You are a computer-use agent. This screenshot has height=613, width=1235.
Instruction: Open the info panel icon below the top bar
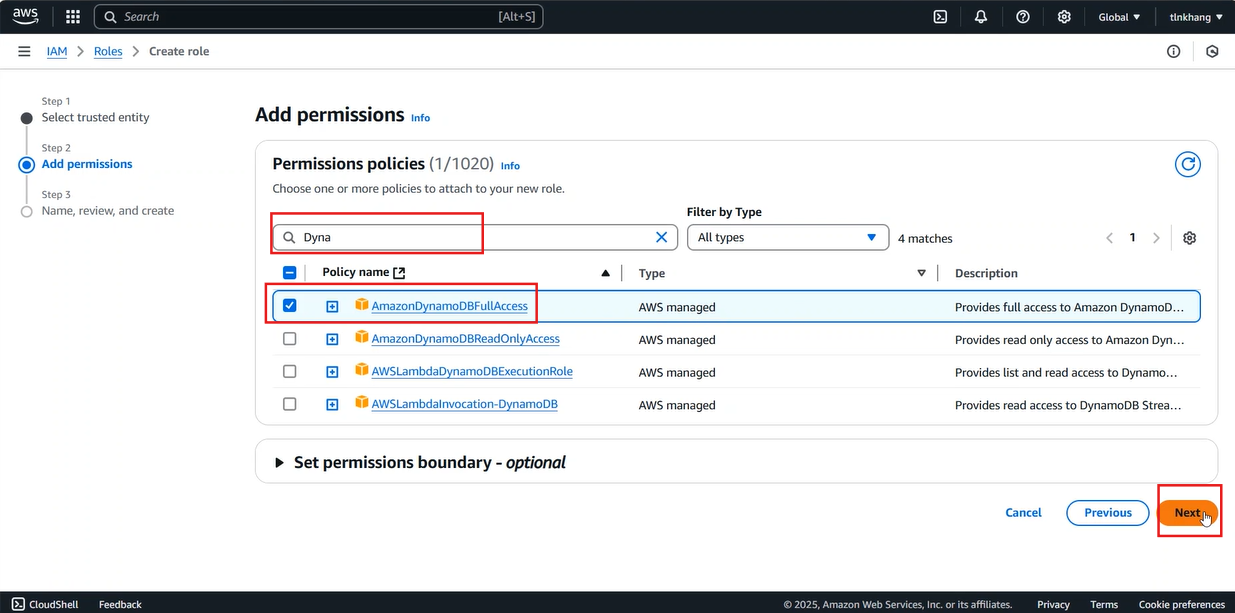[1174, 51]
